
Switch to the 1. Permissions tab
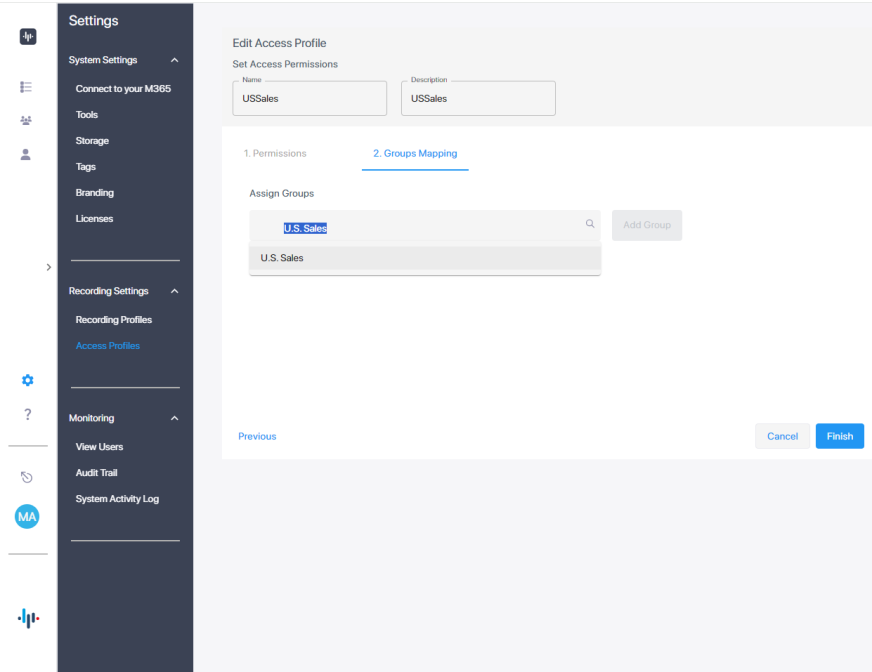pyautogui.click(x=275, y=154)
